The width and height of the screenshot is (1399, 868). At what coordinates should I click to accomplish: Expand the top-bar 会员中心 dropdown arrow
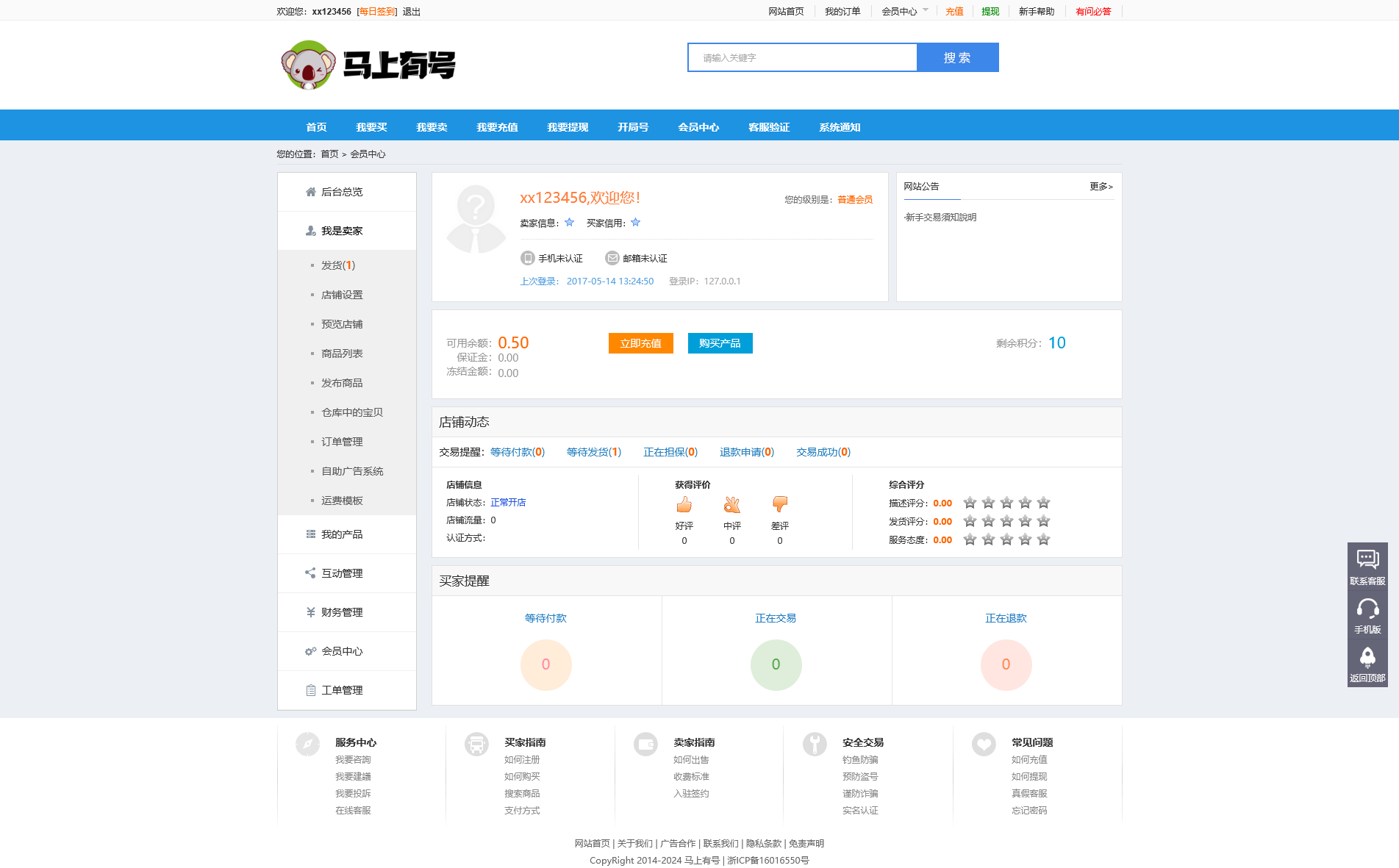click(926, 10)
